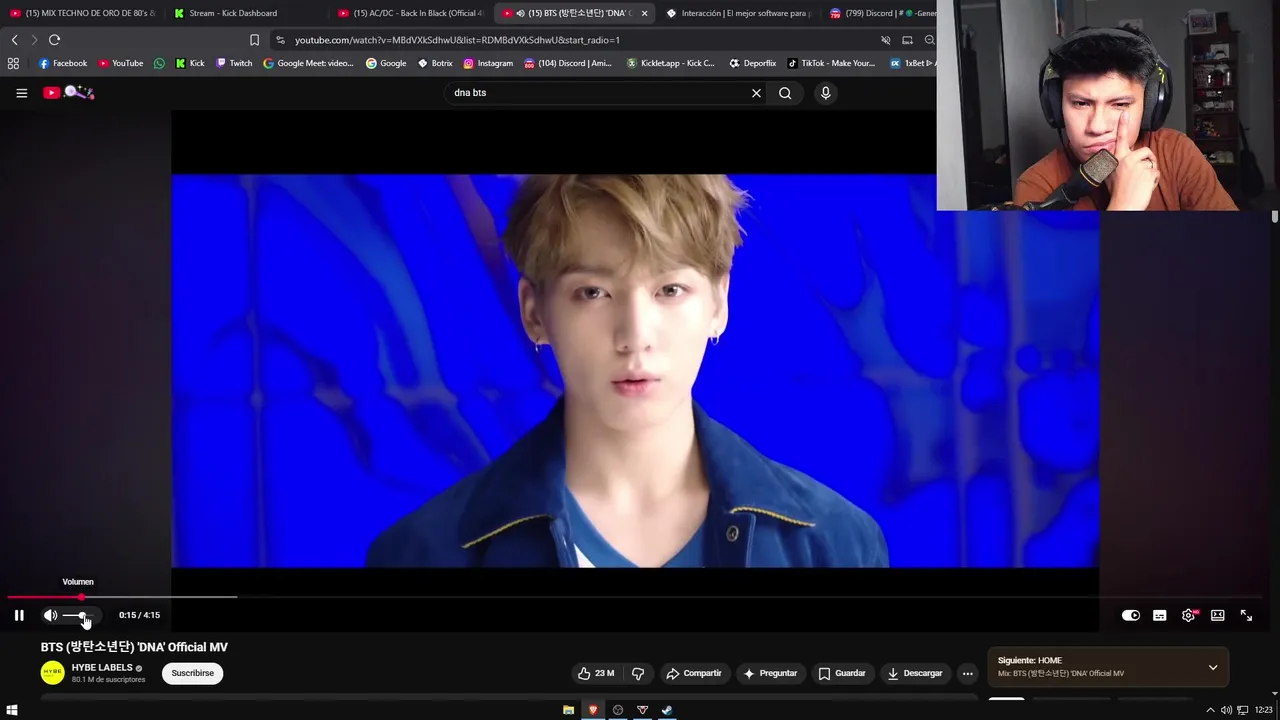Switch to 'AC/DC - Back In Black' tab
Image resolution: width=1280 pixels, height=720 pixels.
411,13
